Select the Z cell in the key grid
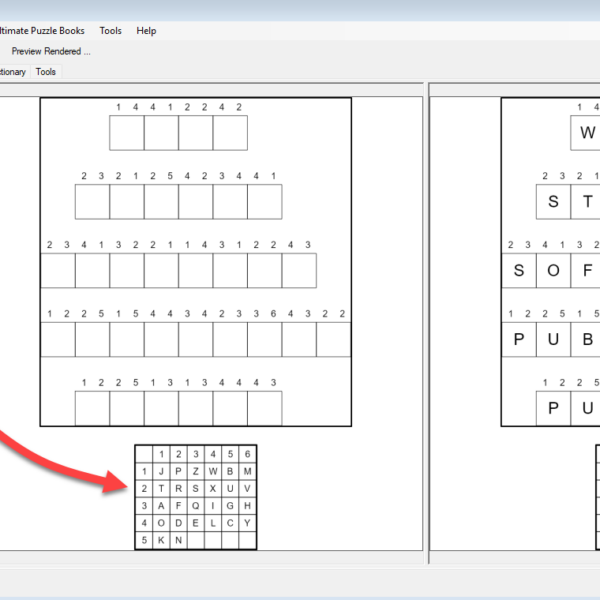Screen dimensions: 600x600 tap(195, 471)
